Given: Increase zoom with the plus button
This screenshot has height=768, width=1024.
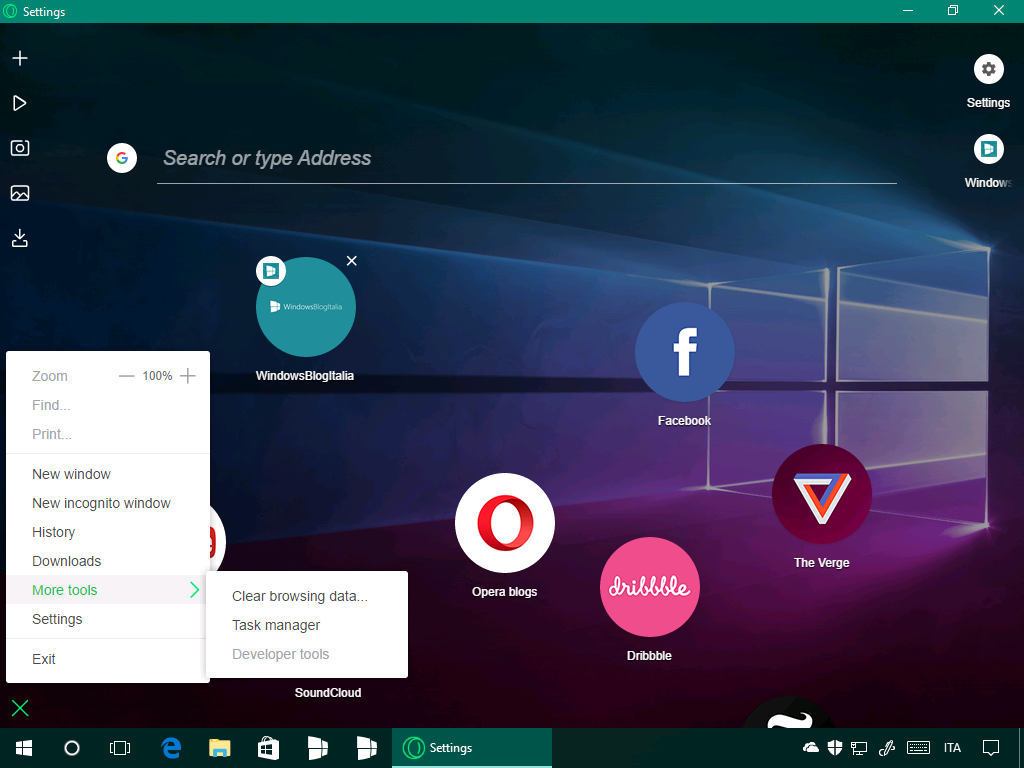Looking at the screenshot, I should point(187,376).
